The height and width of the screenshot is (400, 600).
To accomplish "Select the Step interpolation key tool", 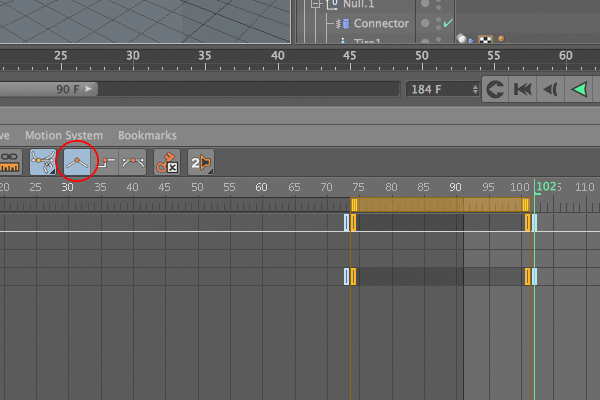I will 105,162.
